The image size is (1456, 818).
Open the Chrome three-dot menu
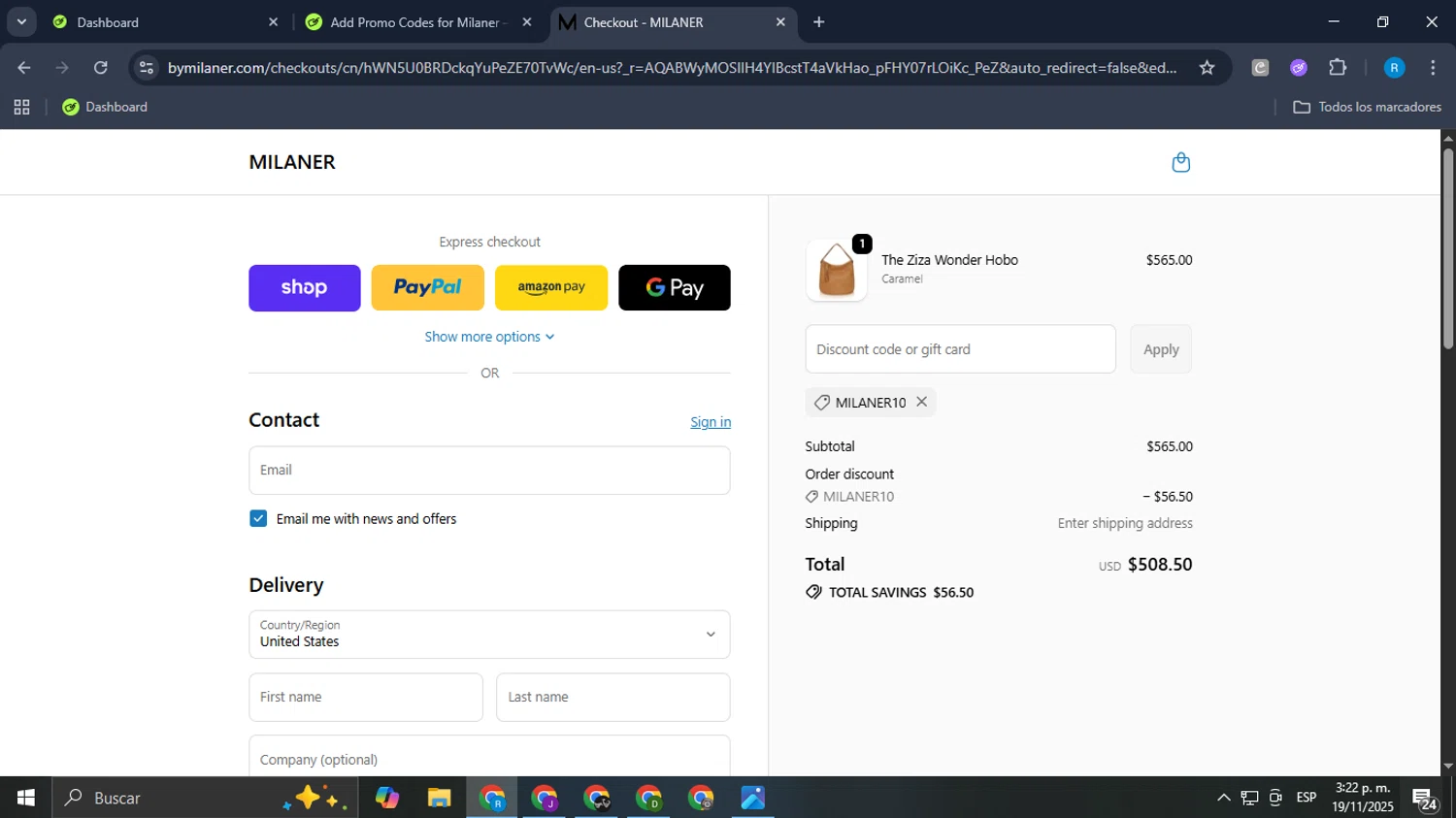coord(1433,68)
